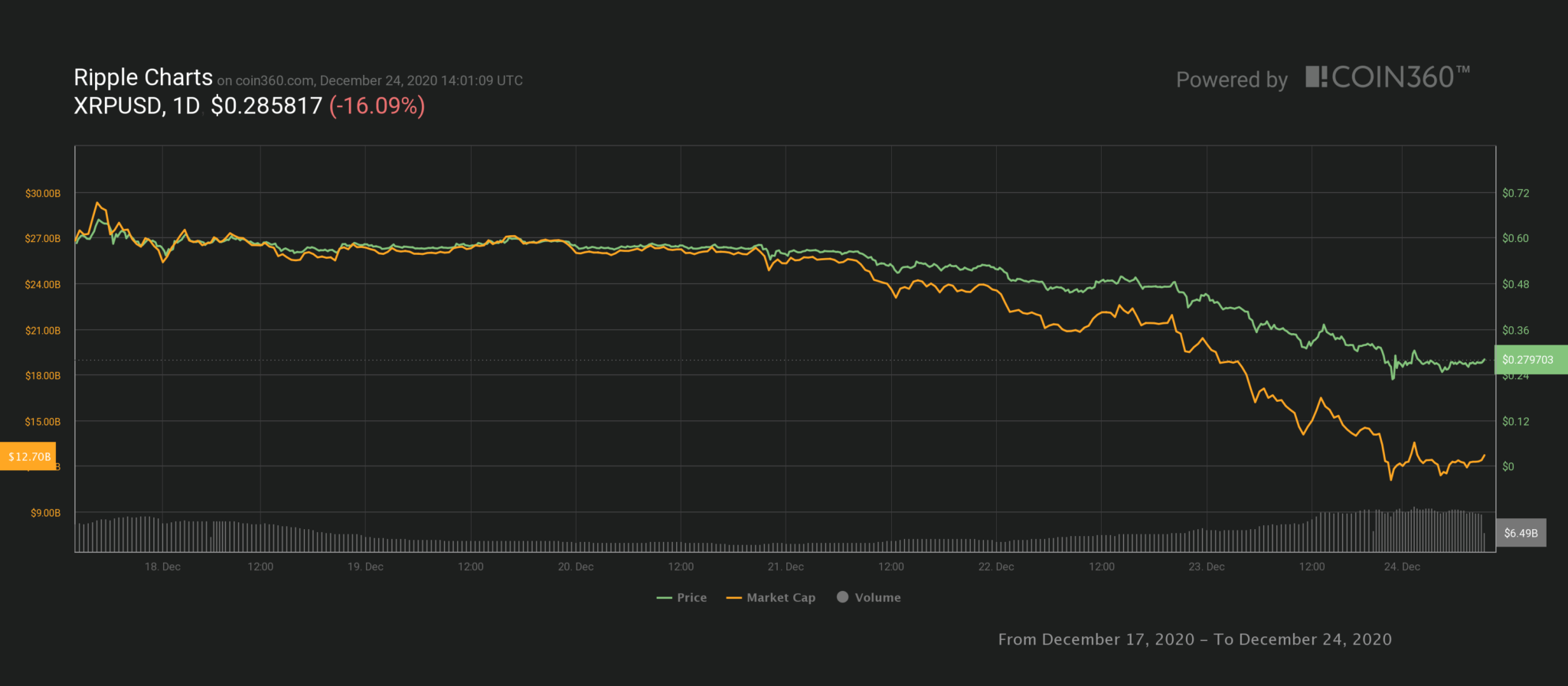Click the green Price legend line marker
This screenshot has width=1568, height=686.
(x=664, y=598)
